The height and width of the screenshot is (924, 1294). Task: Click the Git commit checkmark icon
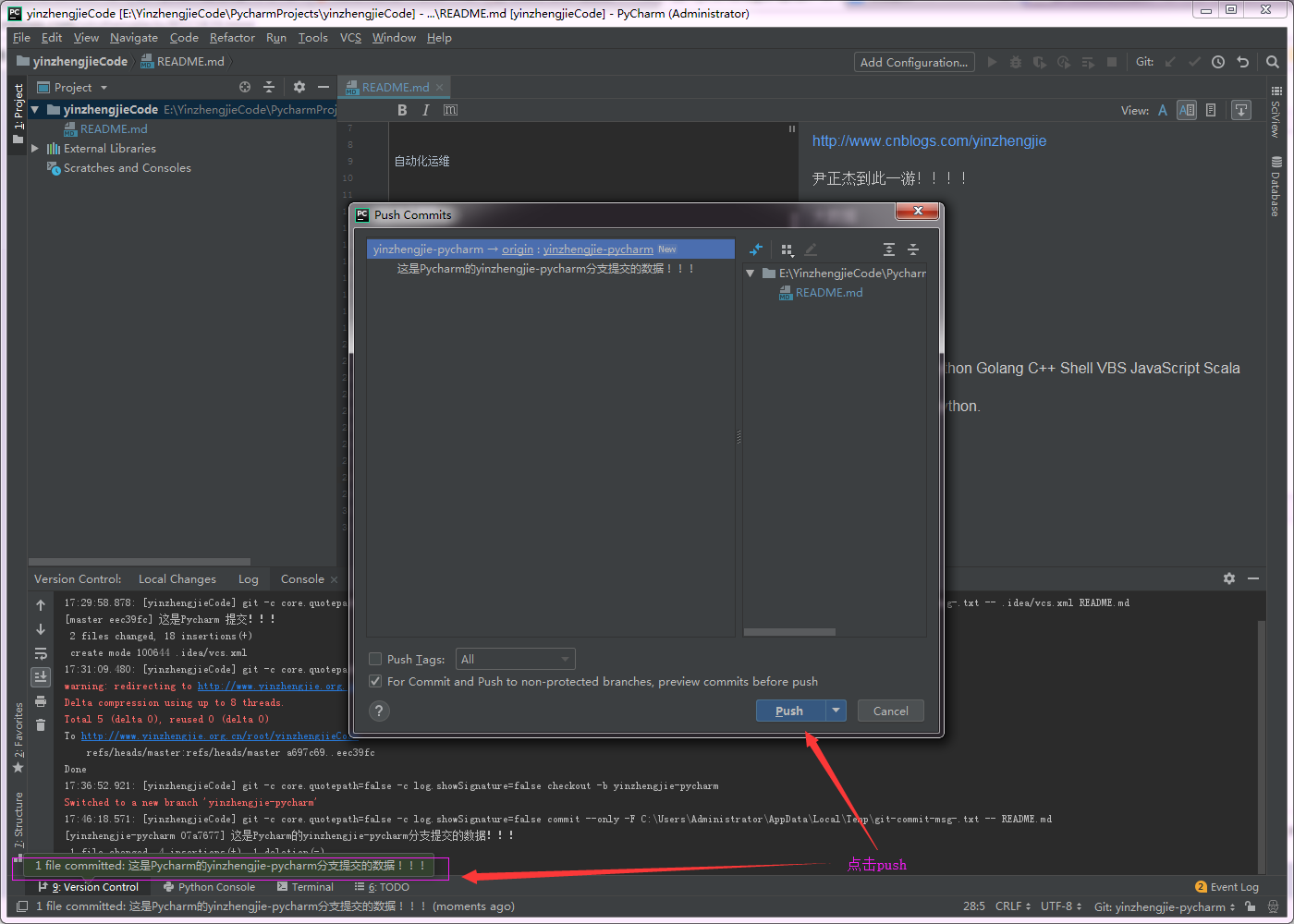point(1193,62)
